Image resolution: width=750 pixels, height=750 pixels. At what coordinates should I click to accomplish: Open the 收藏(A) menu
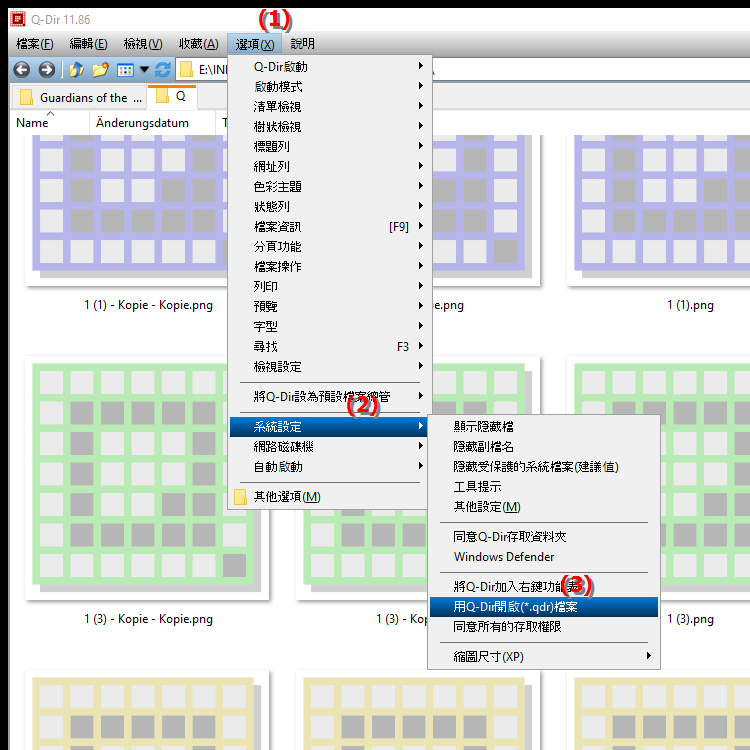(199, 44)
